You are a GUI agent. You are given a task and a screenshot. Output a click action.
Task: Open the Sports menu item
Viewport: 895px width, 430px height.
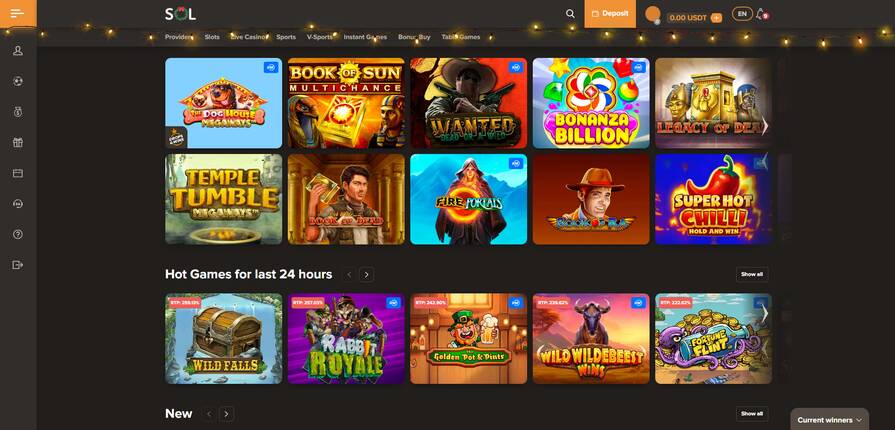coord(286,37)
